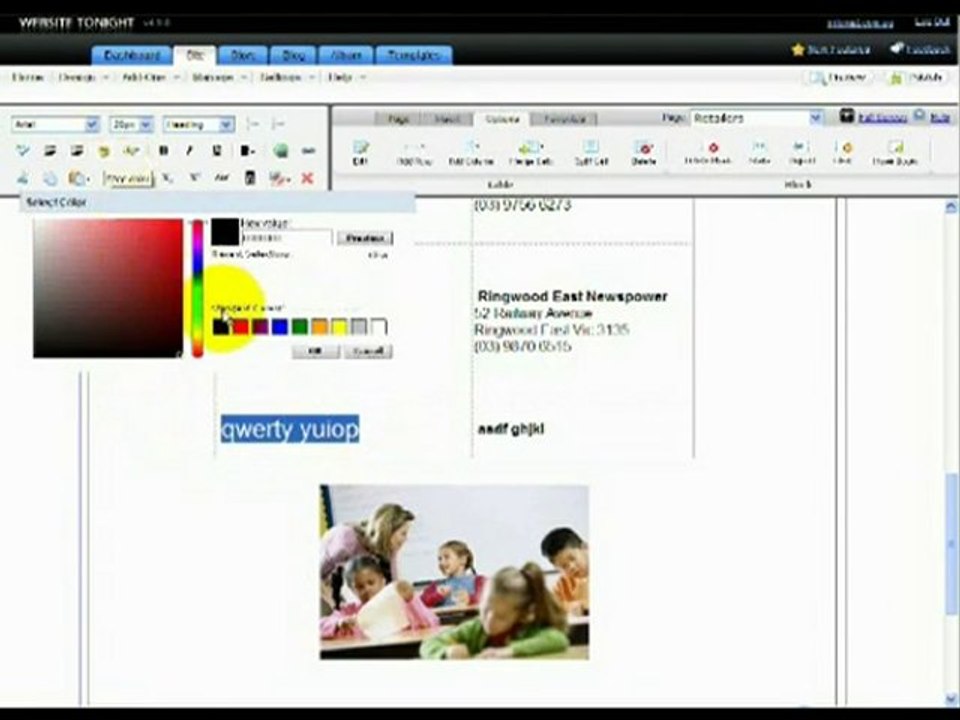Click the Bold formatting icon
This screenshot has width=960, height=720.
tap(163, 150)
